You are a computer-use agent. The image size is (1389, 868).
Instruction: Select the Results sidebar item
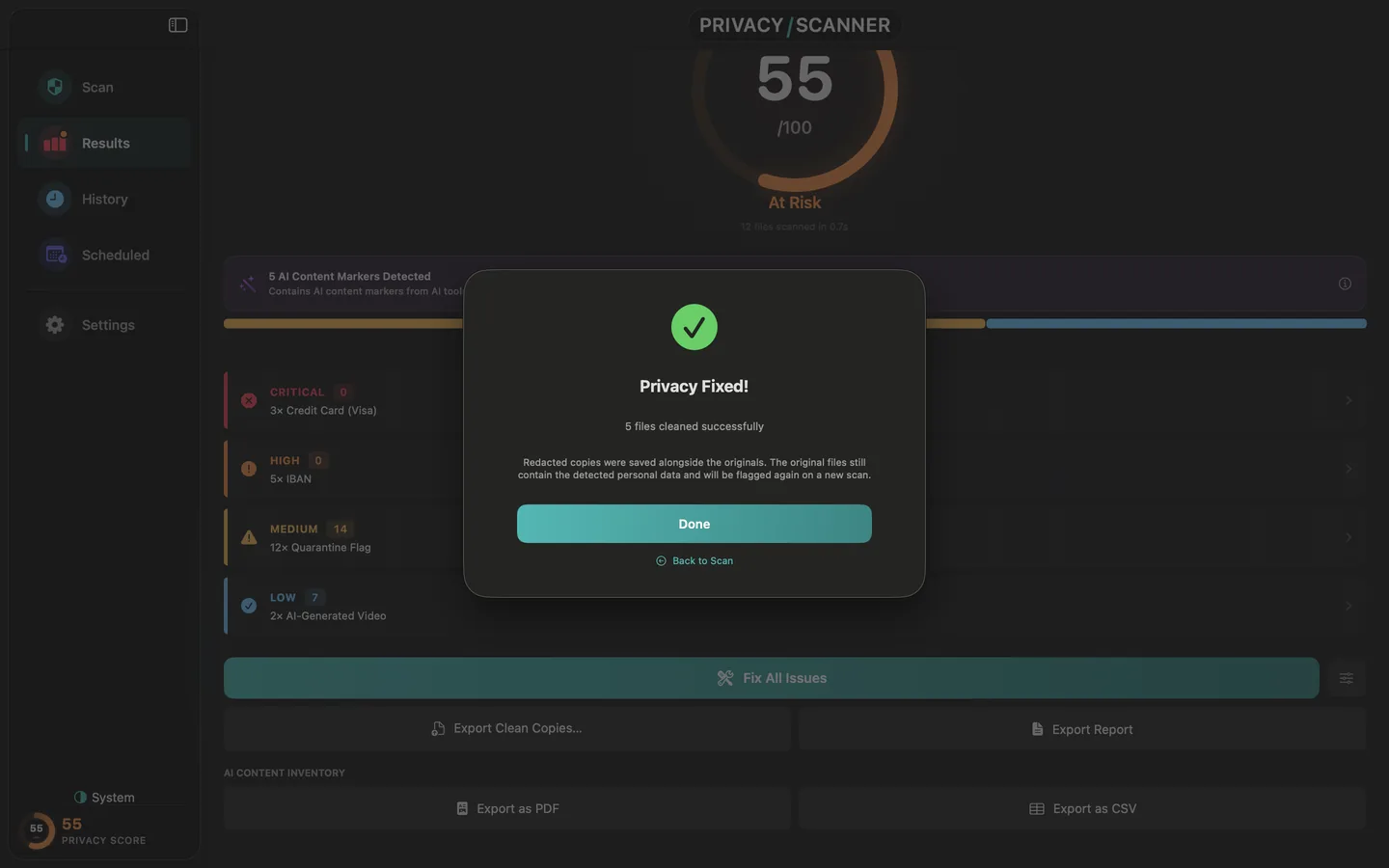pyautogui.click(x=104, y=143)
